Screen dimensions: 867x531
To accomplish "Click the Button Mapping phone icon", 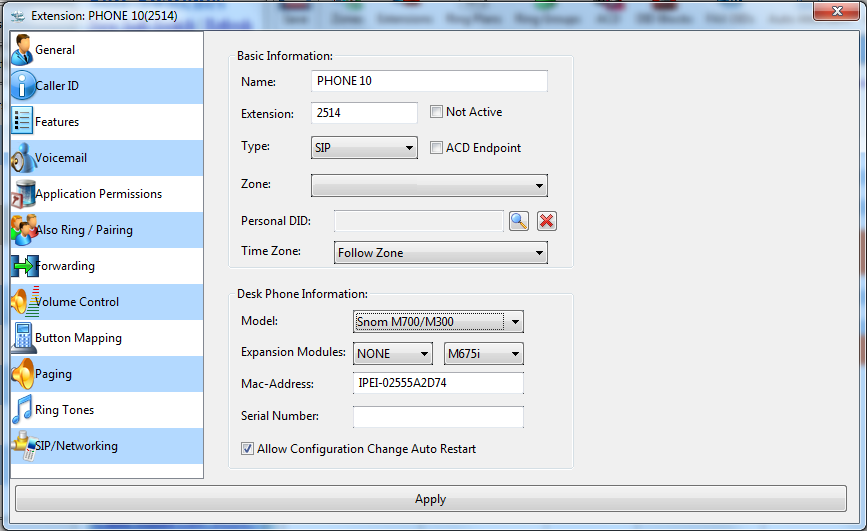I will [22, 338].
